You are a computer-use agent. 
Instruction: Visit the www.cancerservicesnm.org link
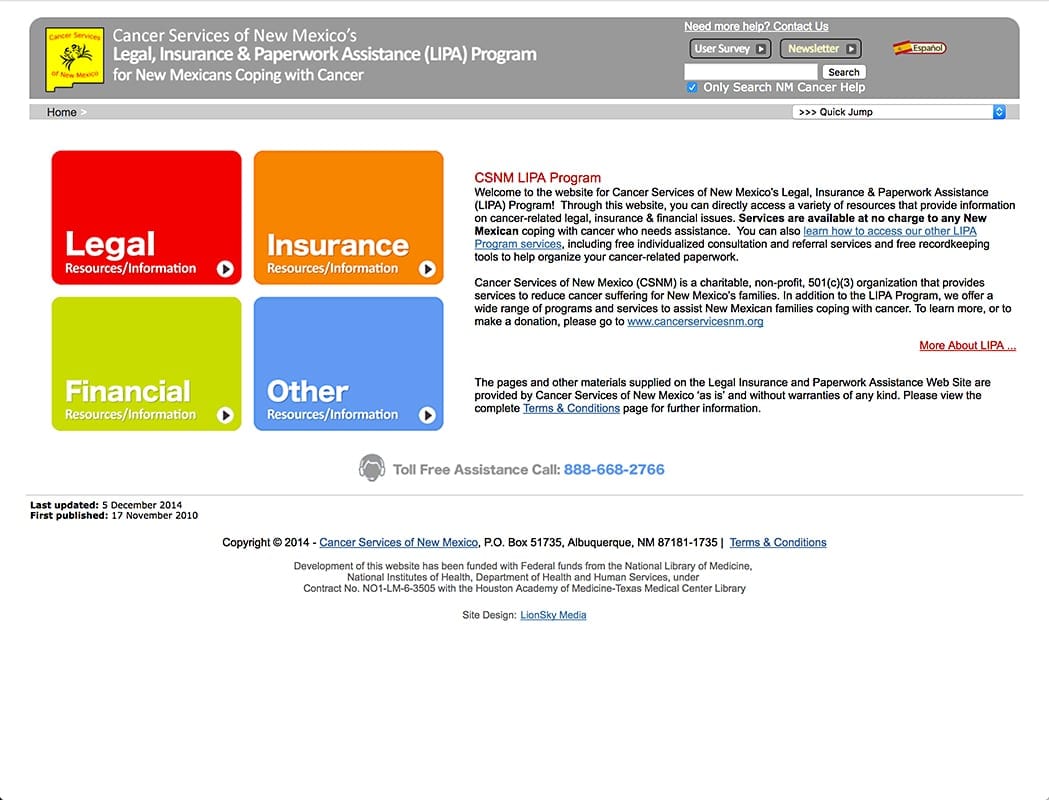(x=695, y=322)
